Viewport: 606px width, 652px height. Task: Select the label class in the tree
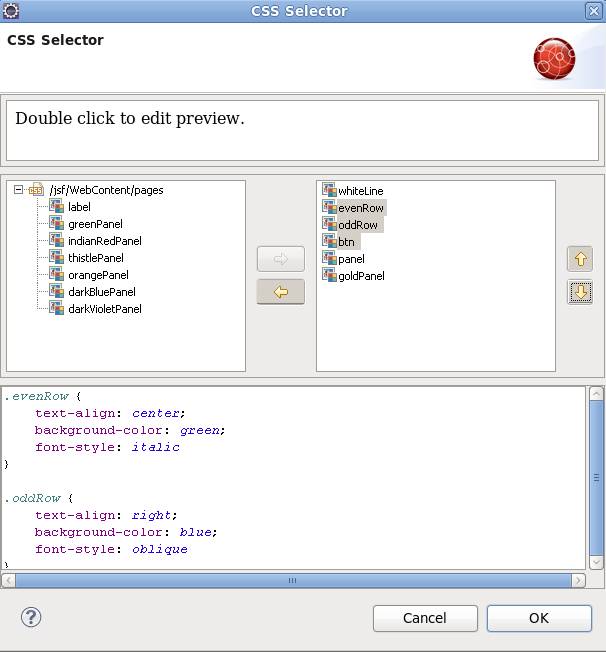click(x=79, y=207)
